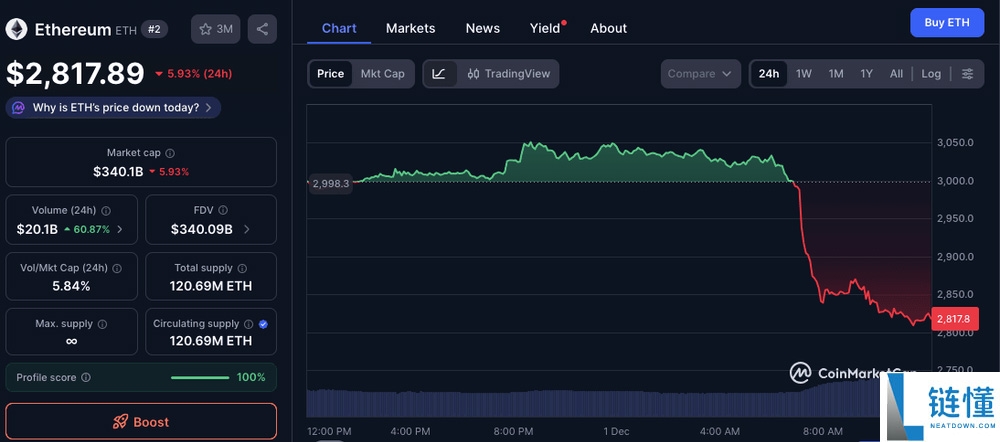Screen dimensions: 1000x442
Task: Open the Compare dropdown
Action: (x=700, y=74)
